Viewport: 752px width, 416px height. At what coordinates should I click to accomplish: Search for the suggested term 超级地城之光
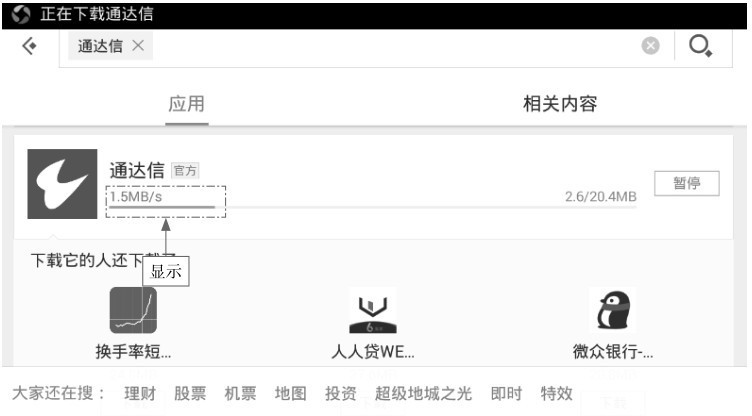(423, 393)
